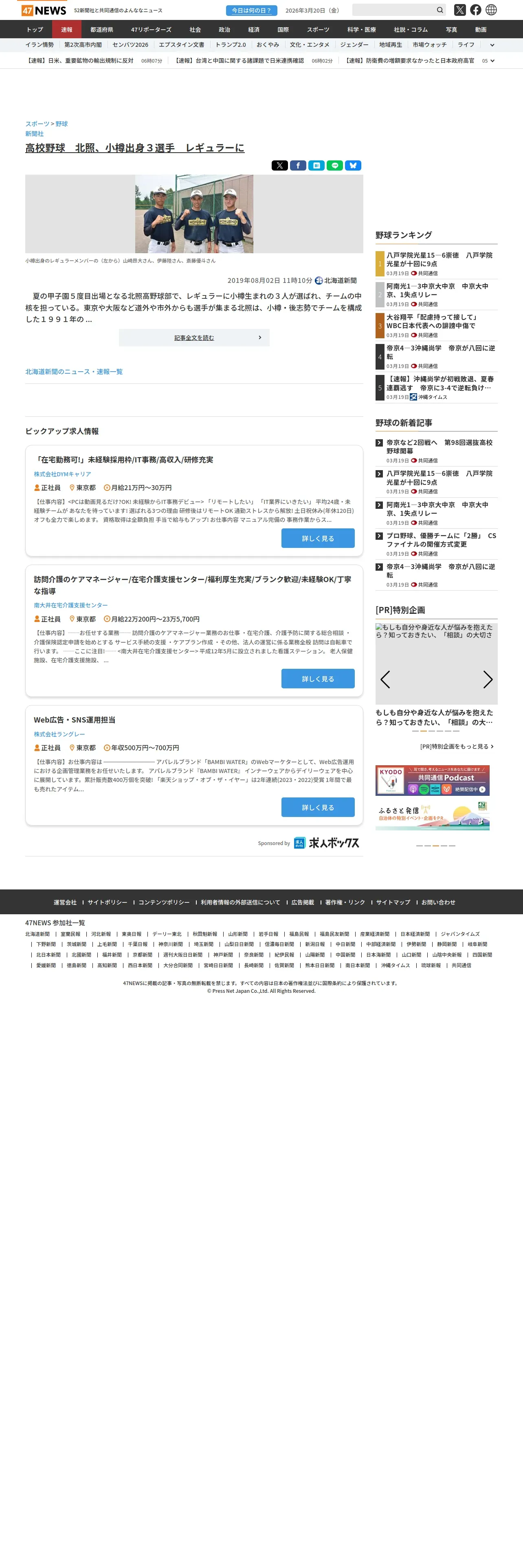Open 沖縄タイムス in member list
523x1568 pixels.
[x=396, y=966]
